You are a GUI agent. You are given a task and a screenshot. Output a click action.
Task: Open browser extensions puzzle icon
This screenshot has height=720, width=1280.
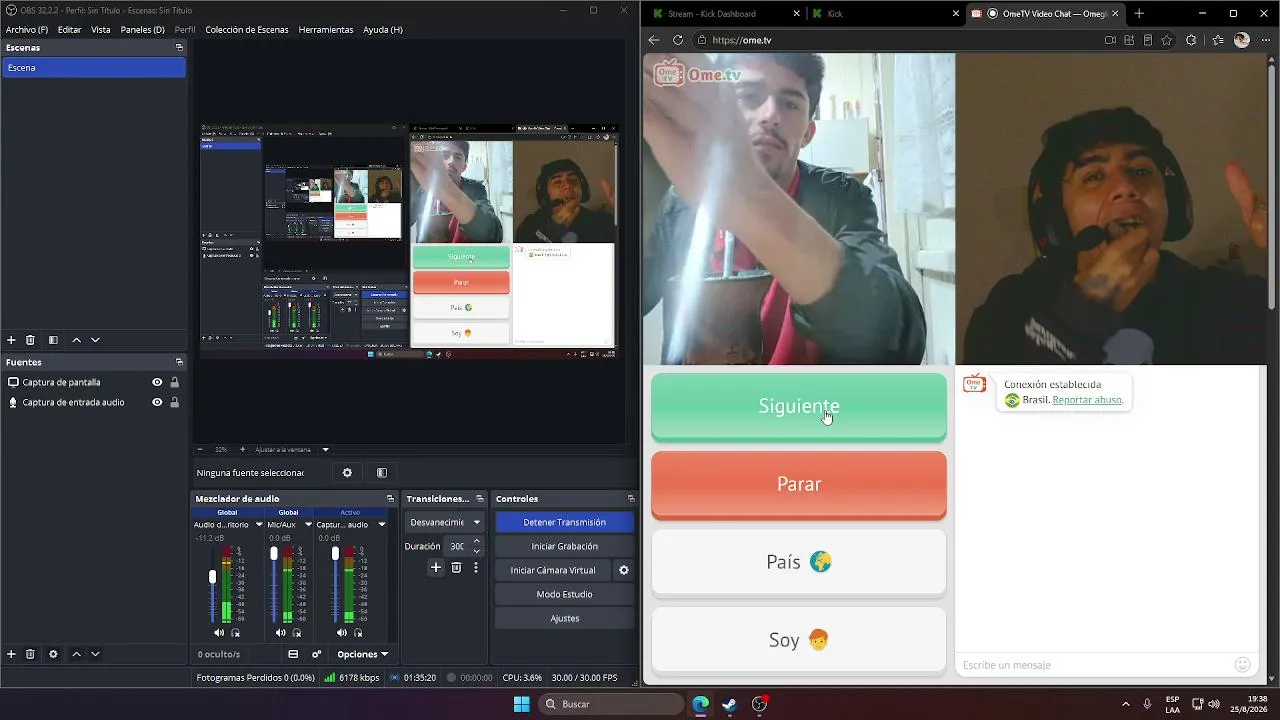1191,40
